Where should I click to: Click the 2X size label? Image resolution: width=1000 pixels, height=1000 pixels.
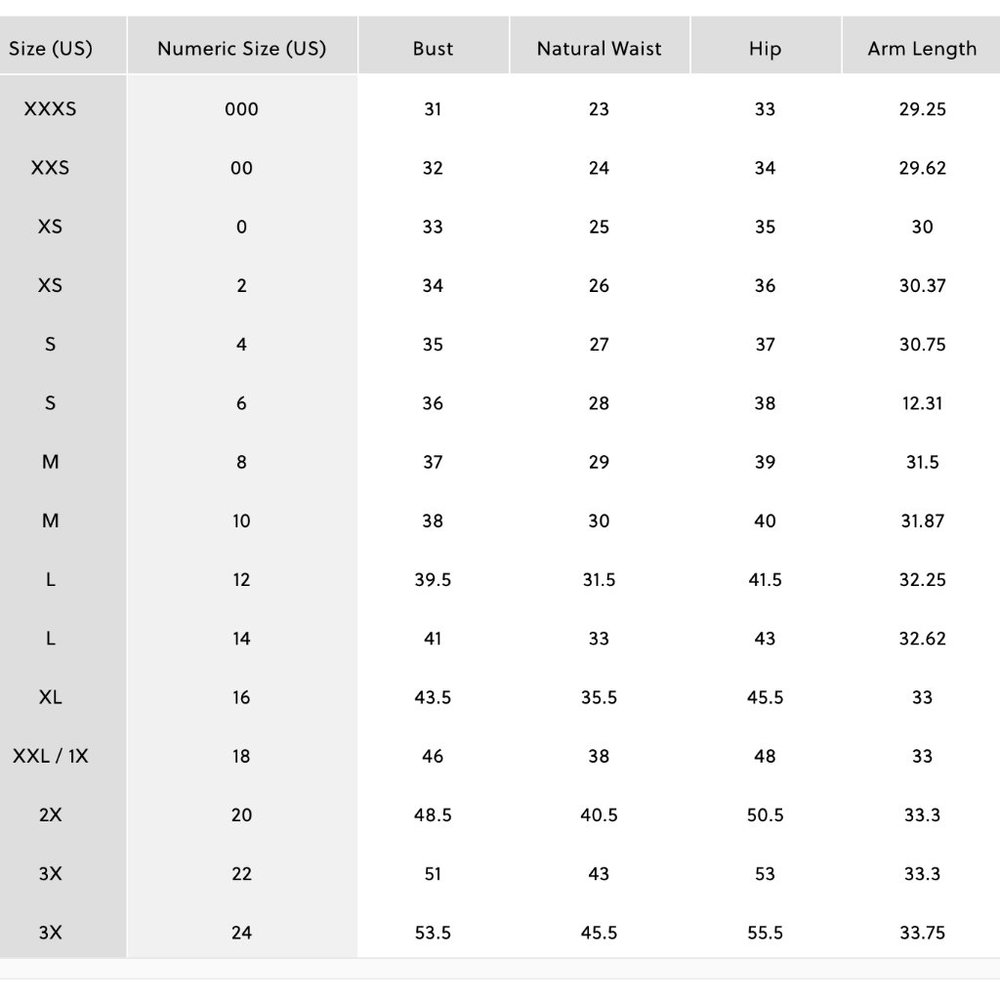pyautogui.click(x=50, y=814)
